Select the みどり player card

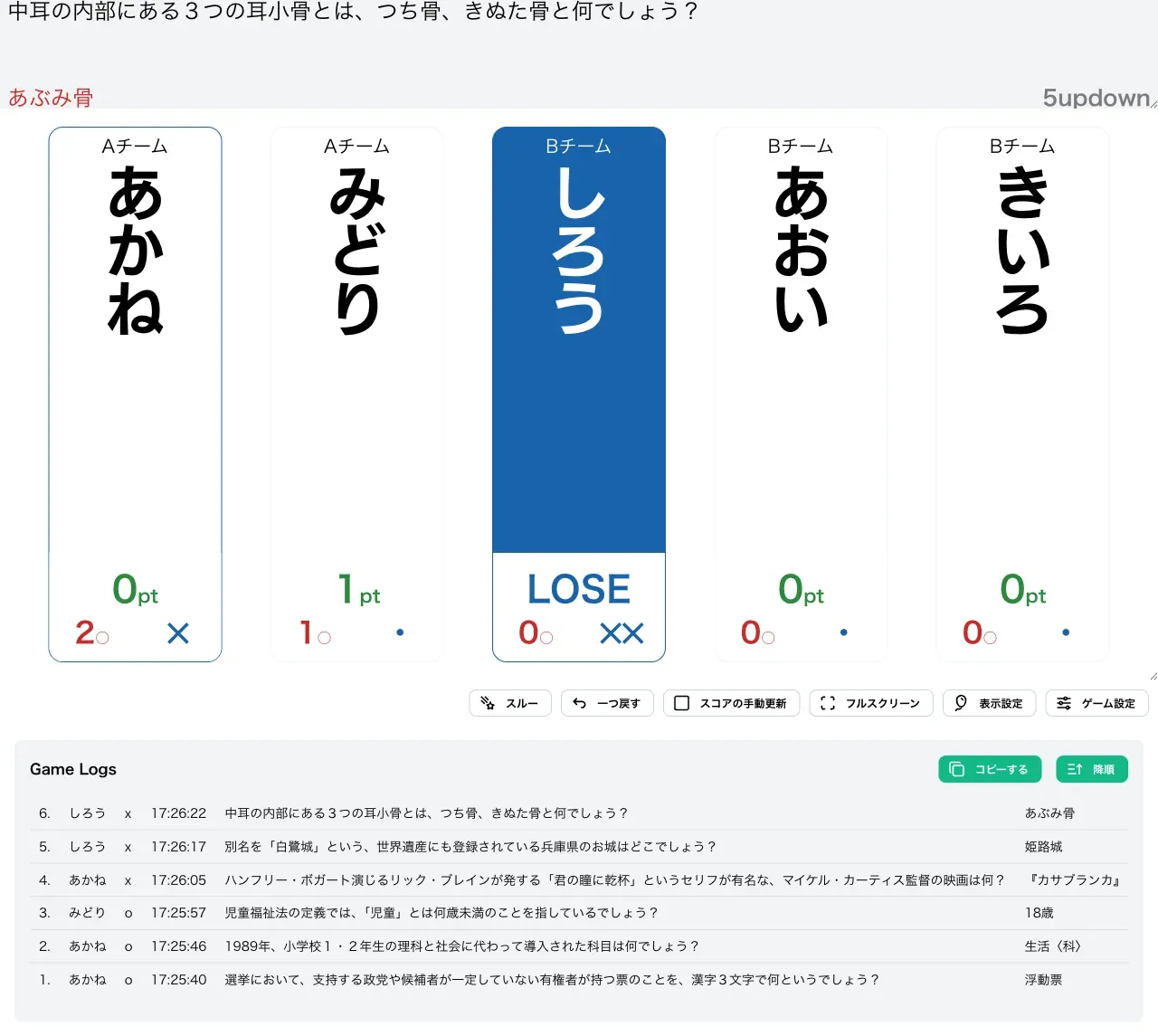tap(357, 394)
